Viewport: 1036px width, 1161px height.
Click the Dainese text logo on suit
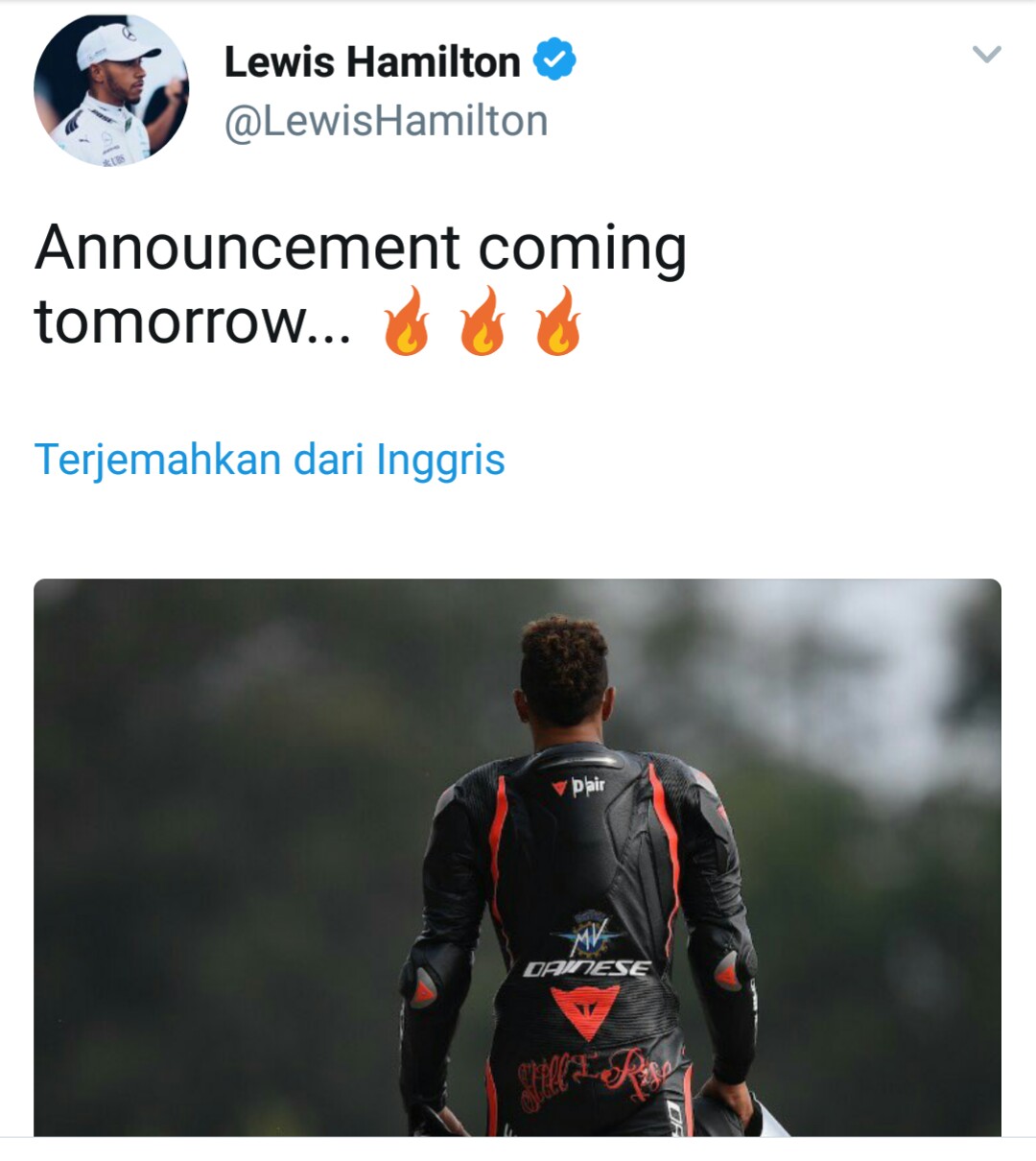[587, 968]
